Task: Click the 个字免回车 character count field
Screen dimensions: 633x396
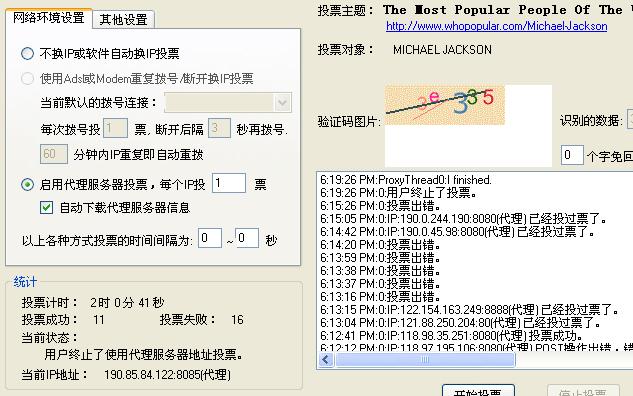Action: [x=572, y=155]
